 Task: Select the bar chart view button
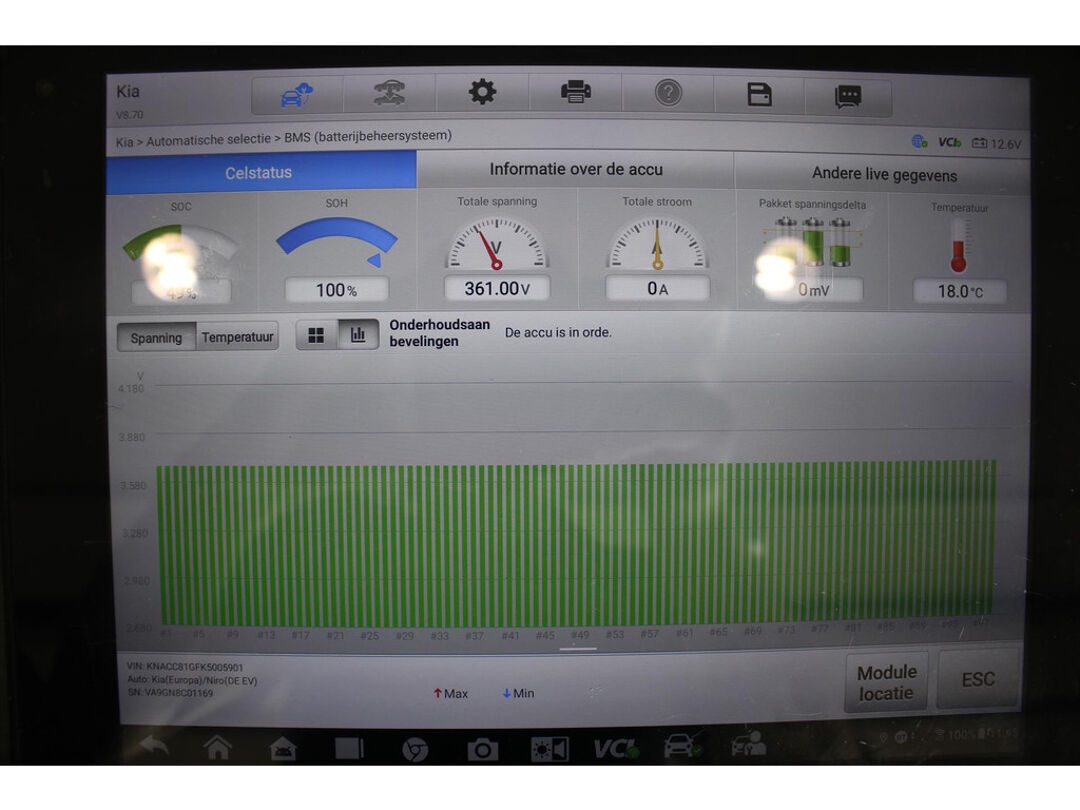click(x=358, y=336)
